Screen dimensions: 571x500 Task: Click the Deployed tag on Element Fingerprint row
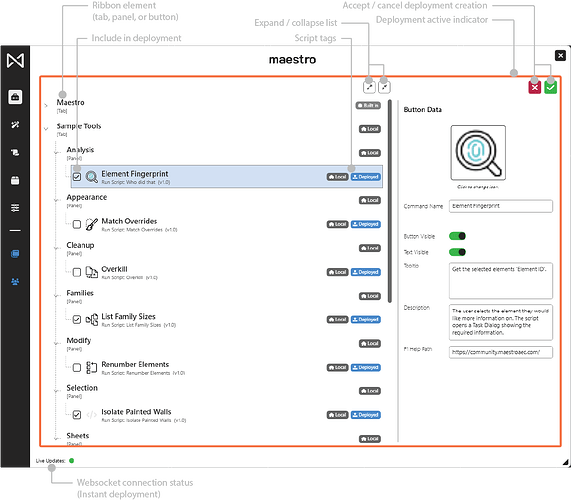(366, 177)
